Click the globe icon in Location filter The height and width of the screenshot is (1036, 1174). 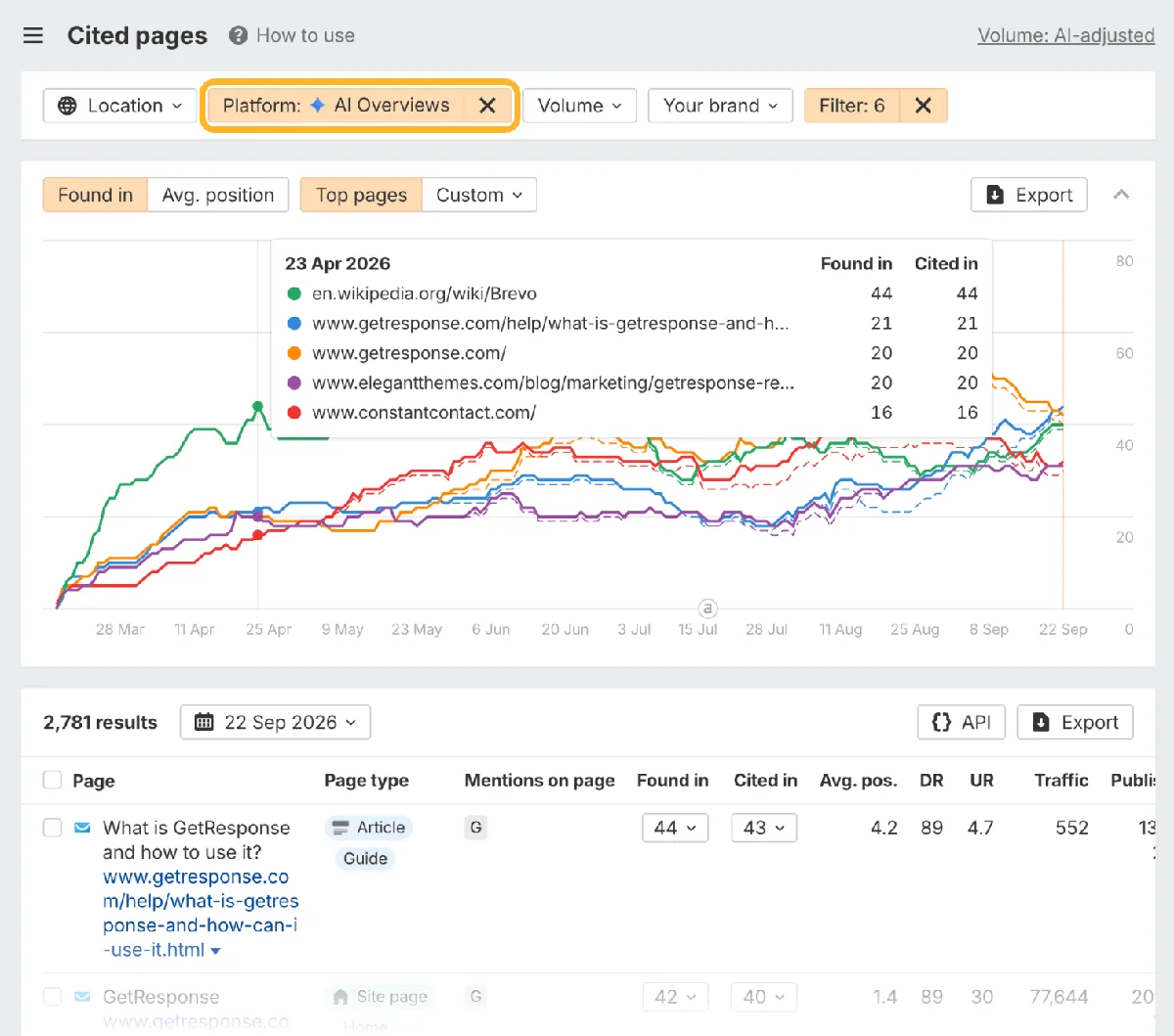(68, 106)
